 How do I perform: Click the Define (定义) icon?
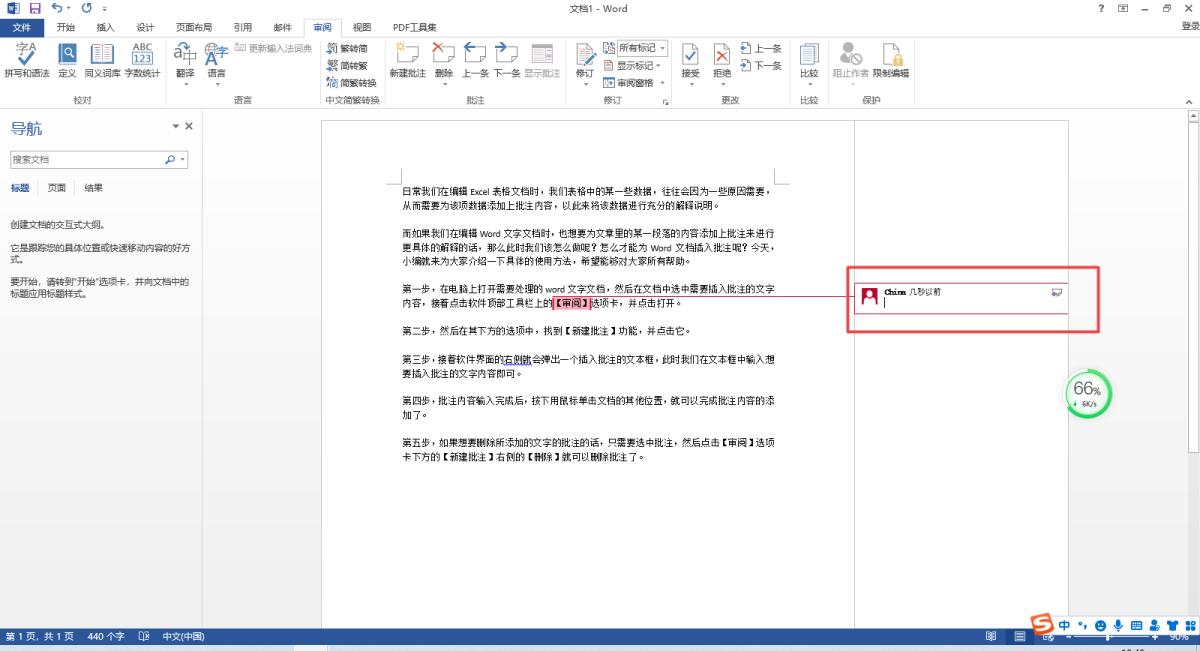click(x=67, y=60)
